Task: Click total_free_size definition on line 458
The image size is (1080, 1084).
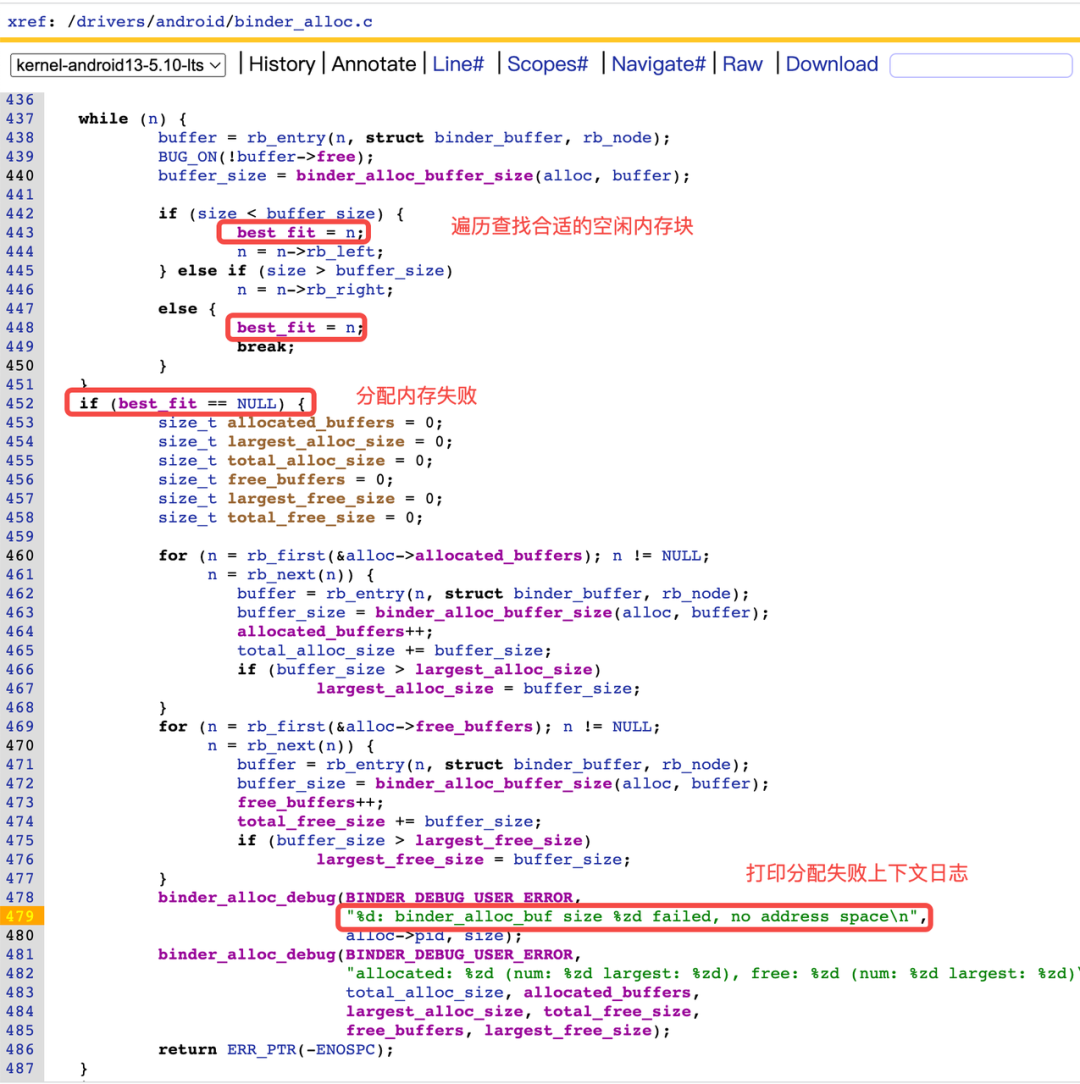Action: (x=301, y=518)
